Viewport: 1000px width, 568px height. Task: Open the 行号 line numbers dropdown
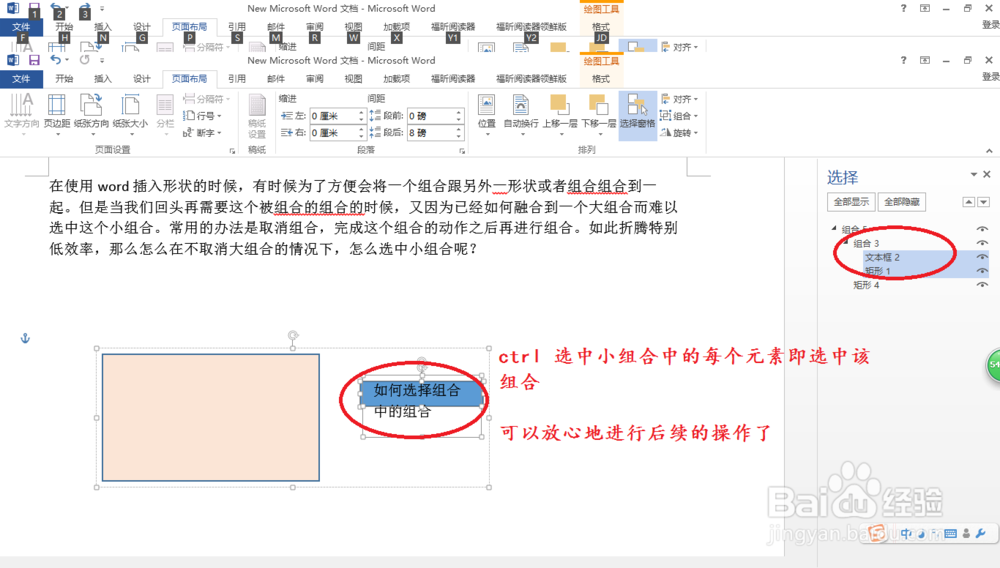[x=202, y=115]
